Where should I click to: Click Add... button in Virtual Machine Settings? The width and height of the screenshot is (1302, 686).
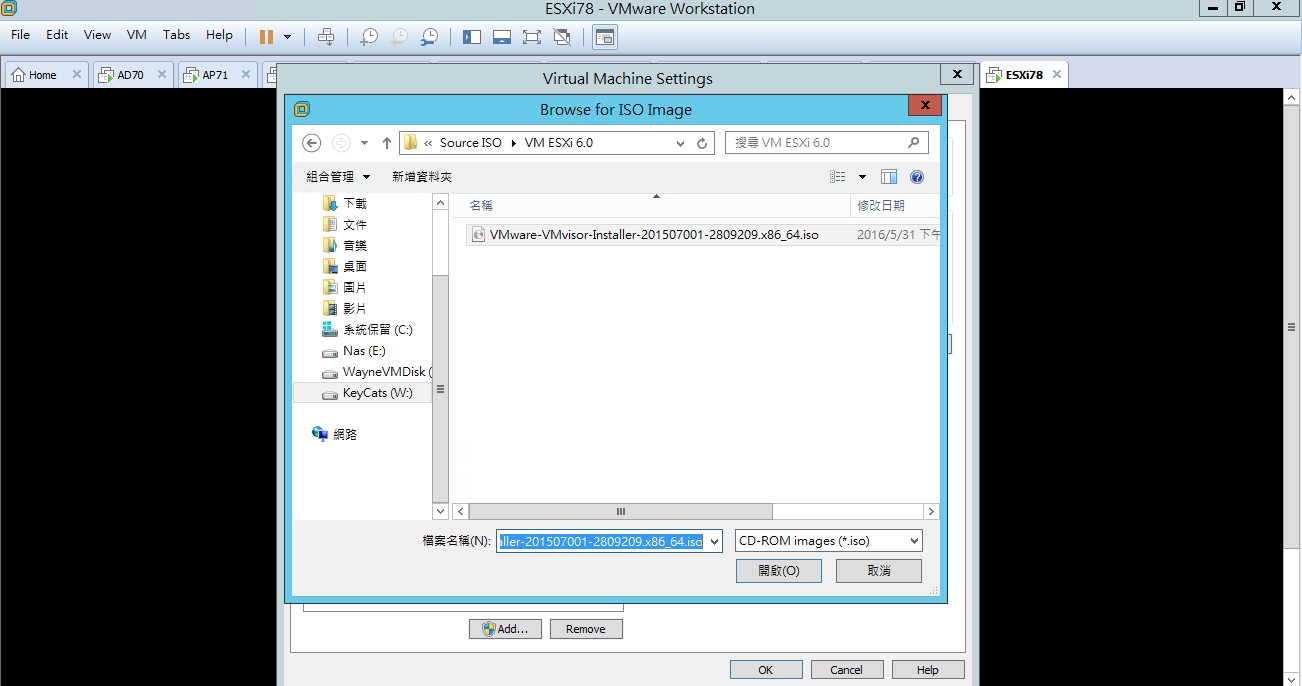(x=505, y=629)
